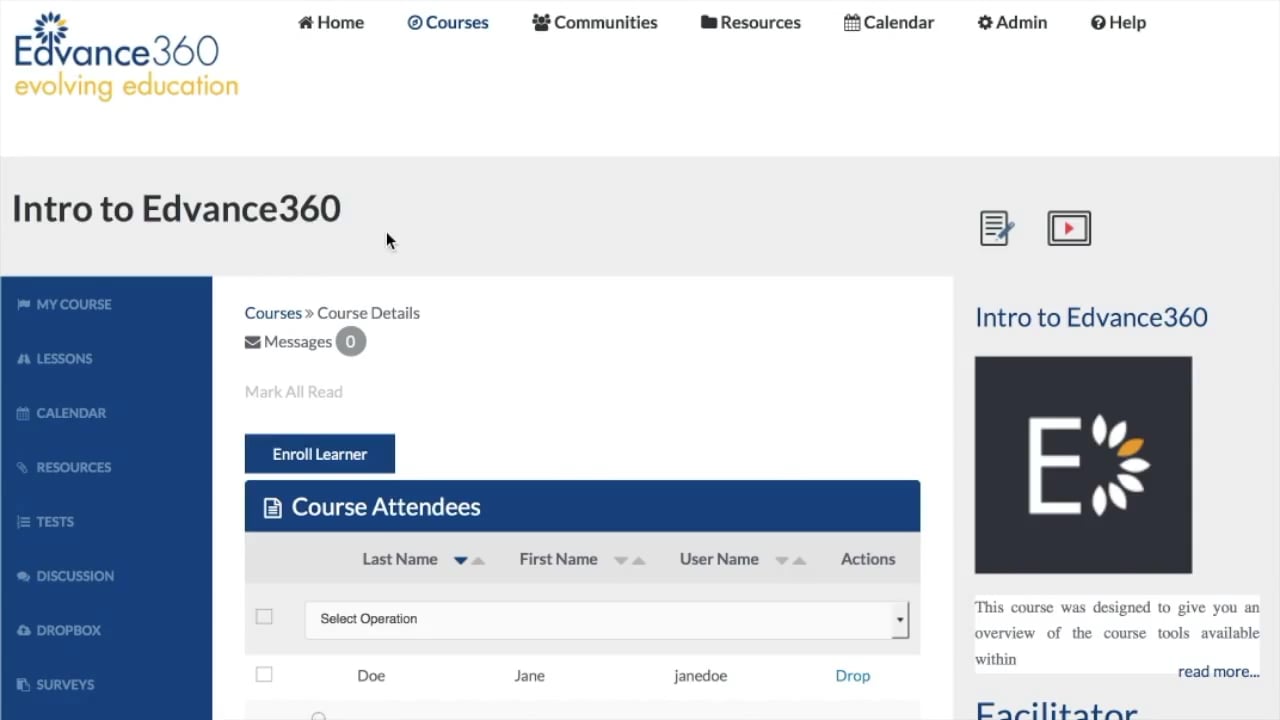1280x720 pixels.
Task: Open Resources in sidebar
Action: click(x=74, y=467)
